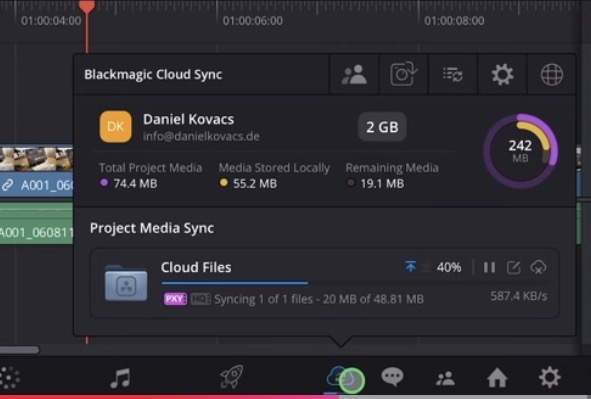The height and width of the screenshot is (399, 591).
Task: Pause the Cloud Files sync
Action: (489, 268)
